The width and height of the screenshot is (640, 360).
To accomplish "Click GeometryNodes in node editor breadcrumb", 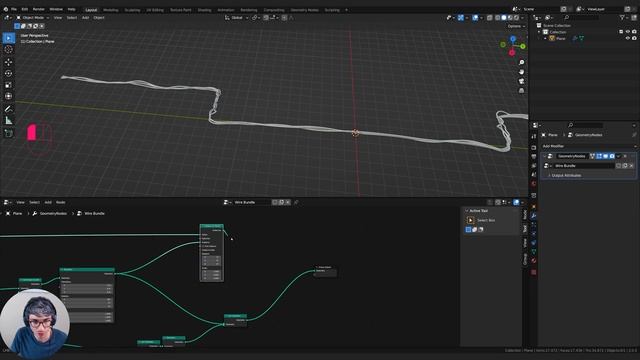I will click(x=53, y=213).
